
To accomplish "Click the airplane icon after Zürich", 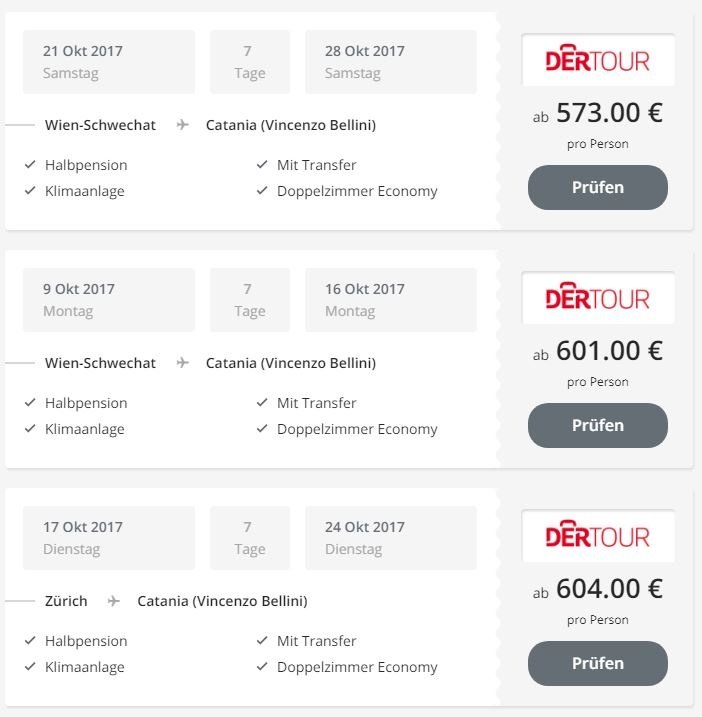I will (x=114, y=601).
